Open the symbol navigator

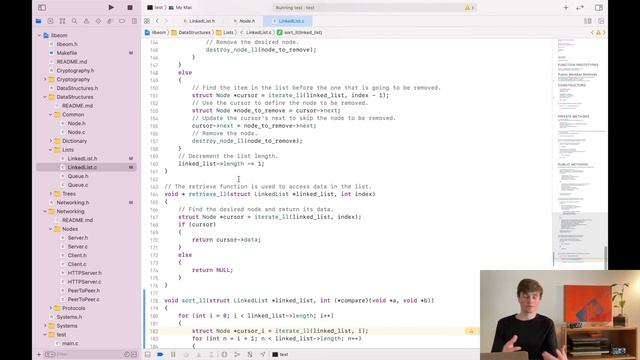62,21
